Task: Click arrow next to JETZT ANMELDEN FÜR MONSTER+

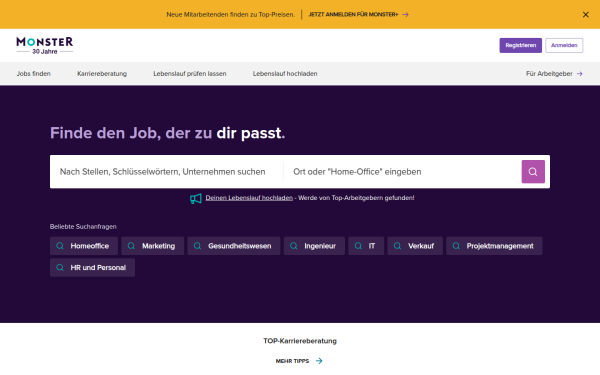Action: tap(406, 15)
